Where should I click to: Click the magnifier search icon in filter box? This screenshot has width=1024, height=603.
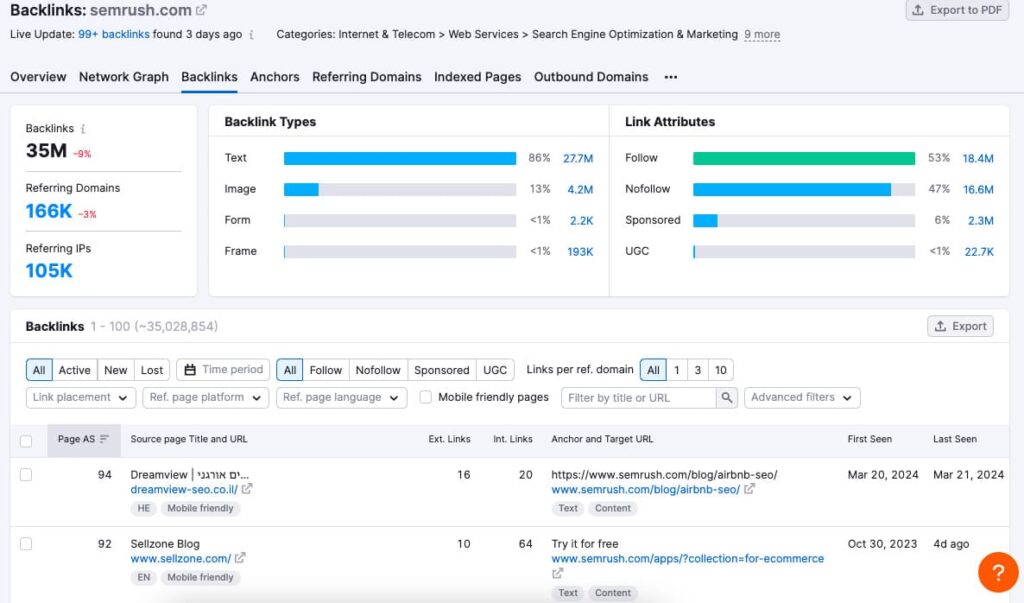726,397
